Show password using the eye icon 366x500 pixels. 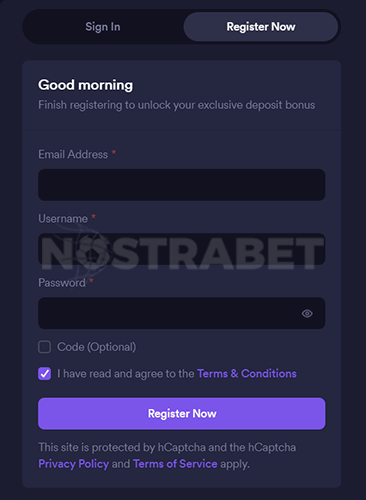point(307,313)
